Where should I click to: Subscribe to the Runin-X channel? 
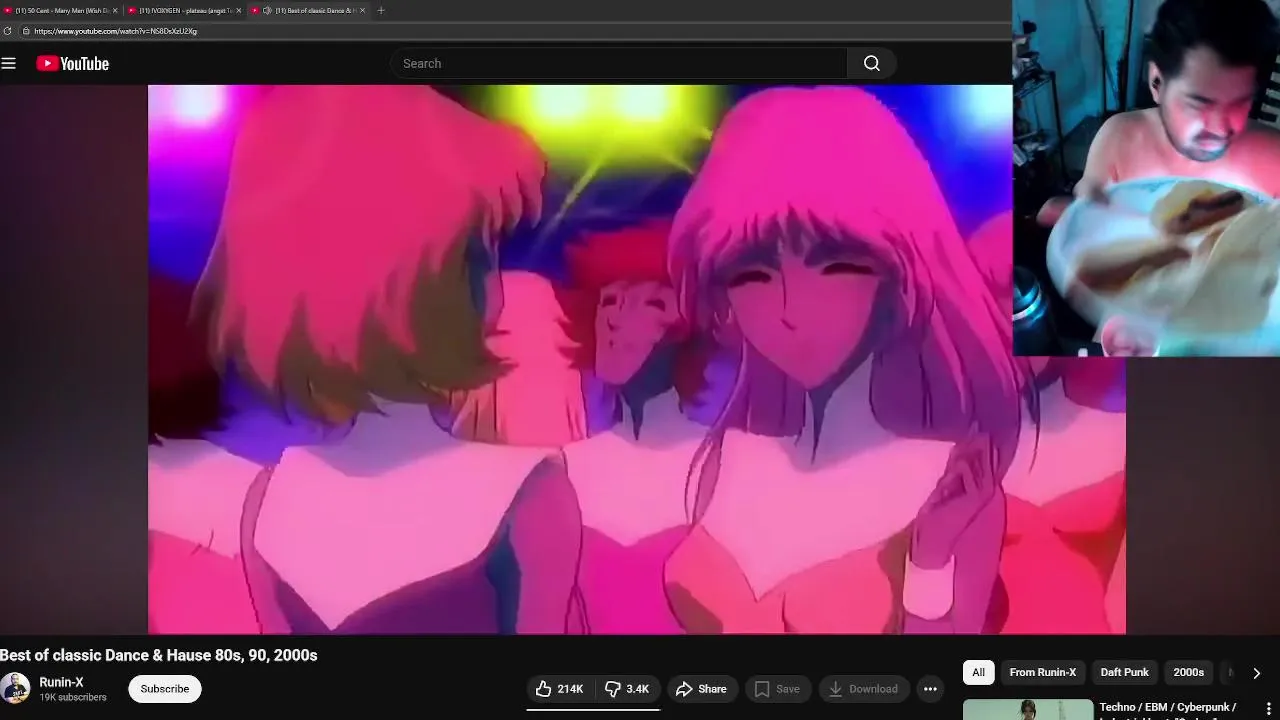pyautogui.click(x=165, y=689)
